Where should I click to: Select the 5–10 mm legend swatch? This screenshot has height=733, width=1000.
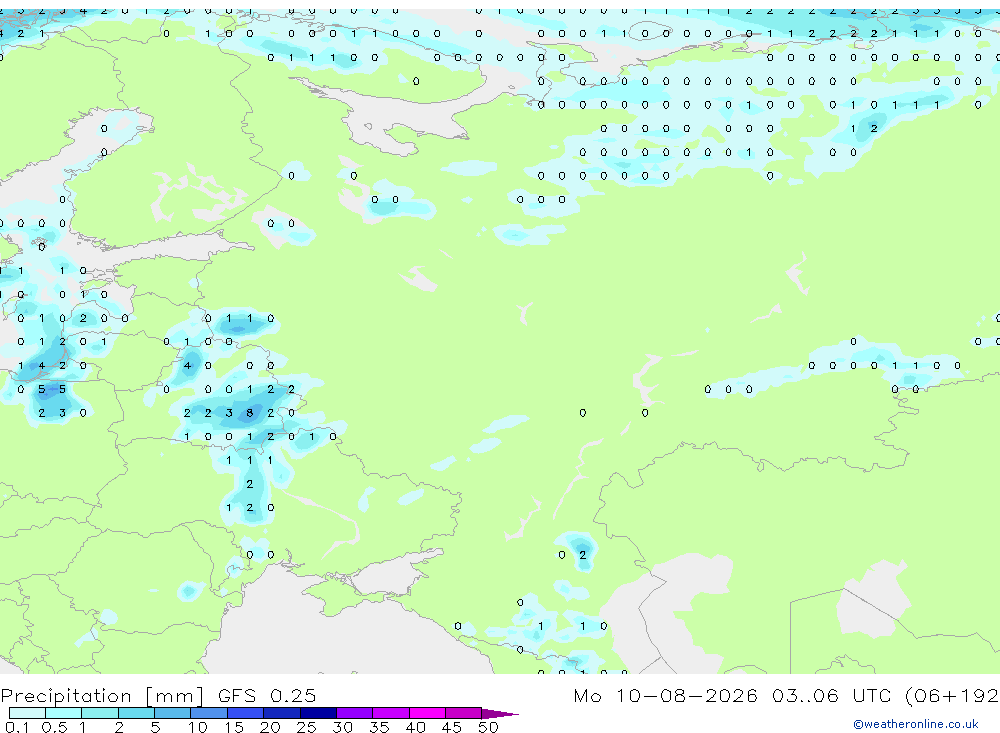point(173,713)
